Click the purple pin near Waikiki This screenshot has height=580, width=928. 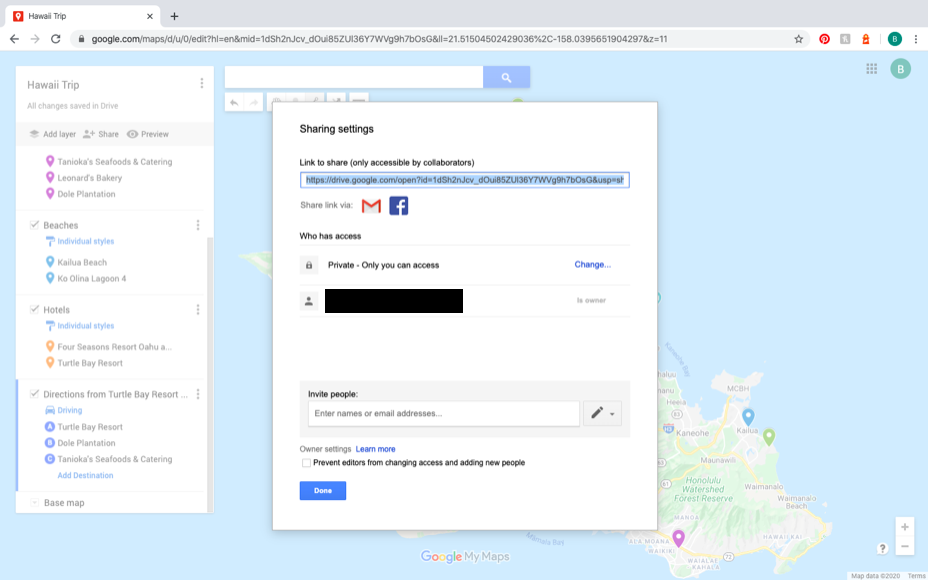click(678, 537)
